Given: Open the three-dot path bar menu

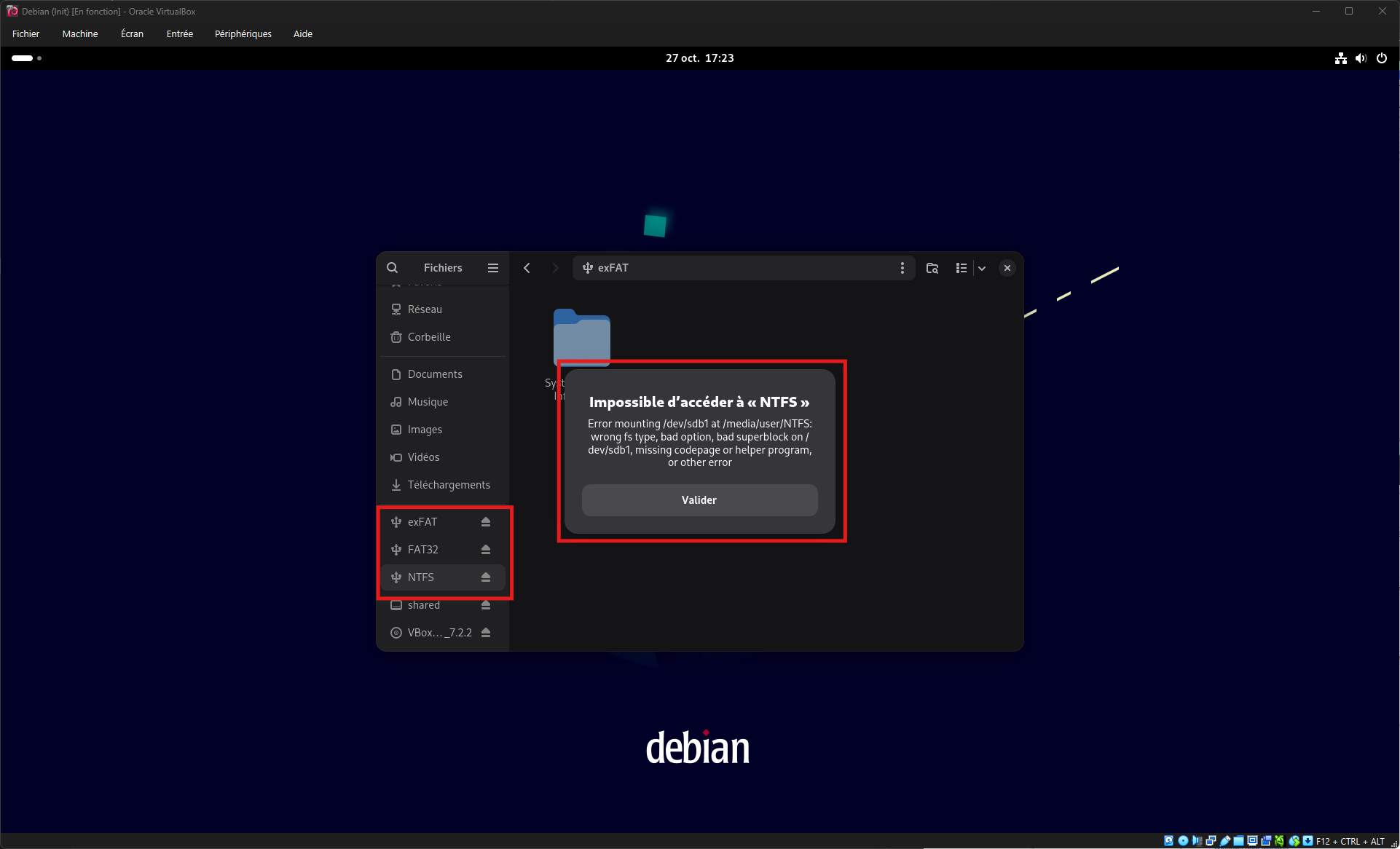Looking at the screenshot, I should pyautogui.click(x=902, y=268).
